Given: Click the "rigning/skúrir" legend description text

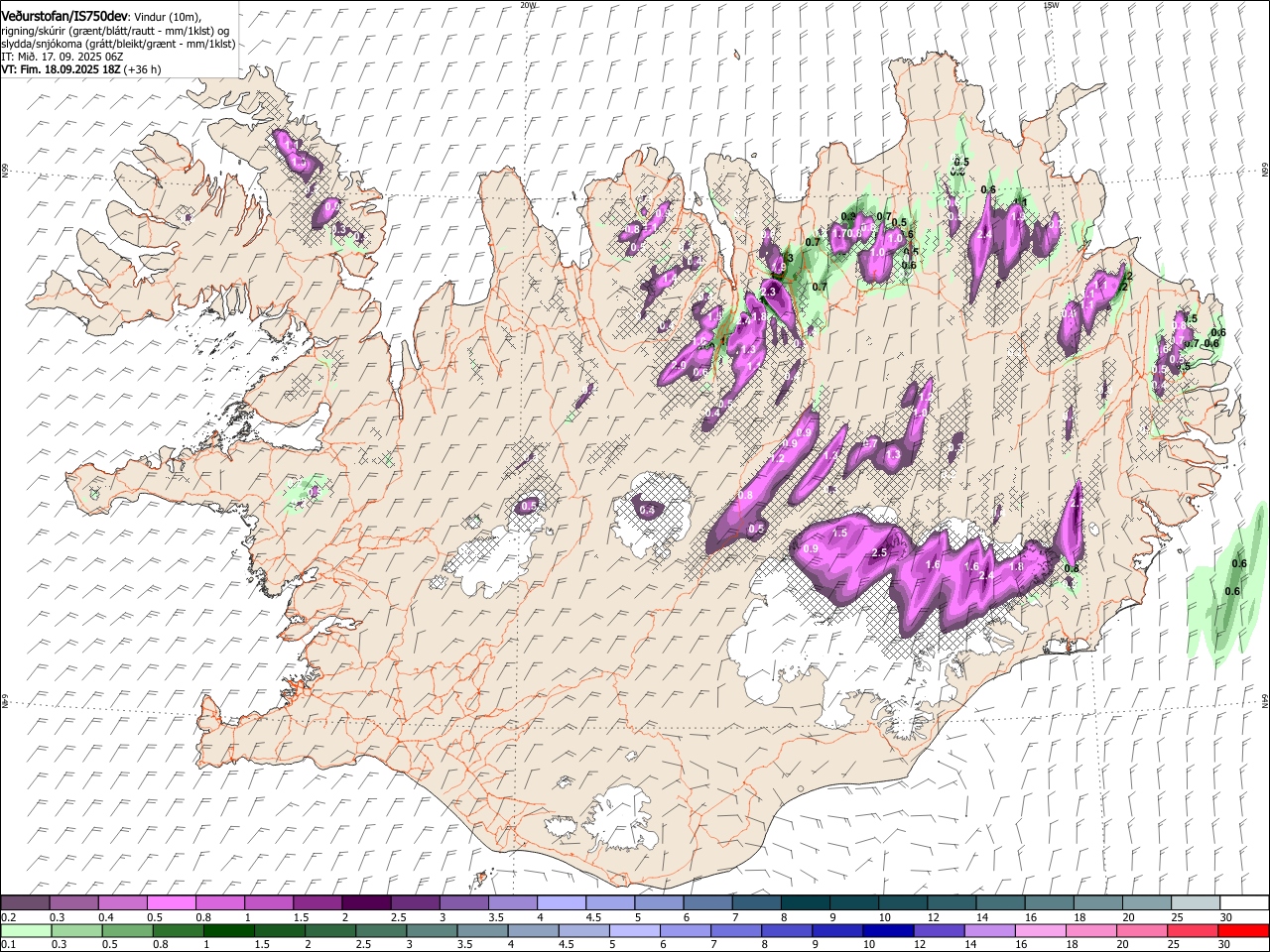Looking at the screenshot, I should coord(32,31).
